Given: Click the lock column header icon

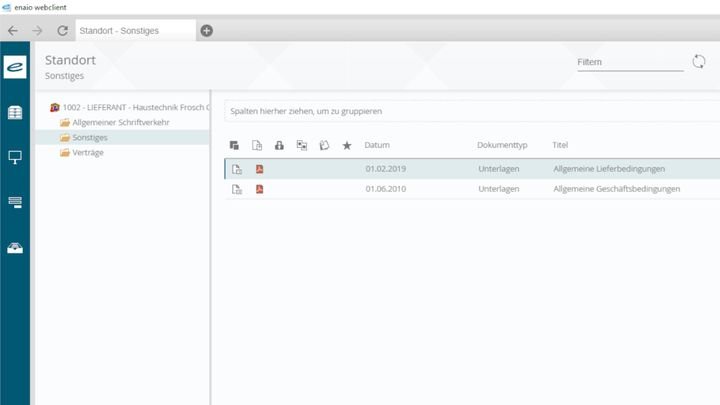Looking at the screenshot, I should [x=279, y=145].
